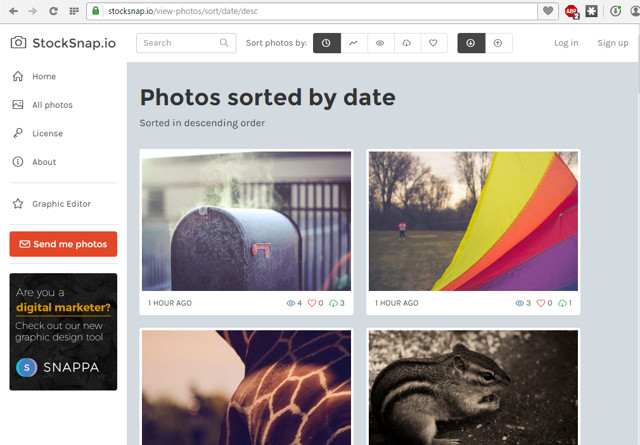The image size is (640, 445).
Task: Open the asterisk extension icon
Action: click(591, 11)
